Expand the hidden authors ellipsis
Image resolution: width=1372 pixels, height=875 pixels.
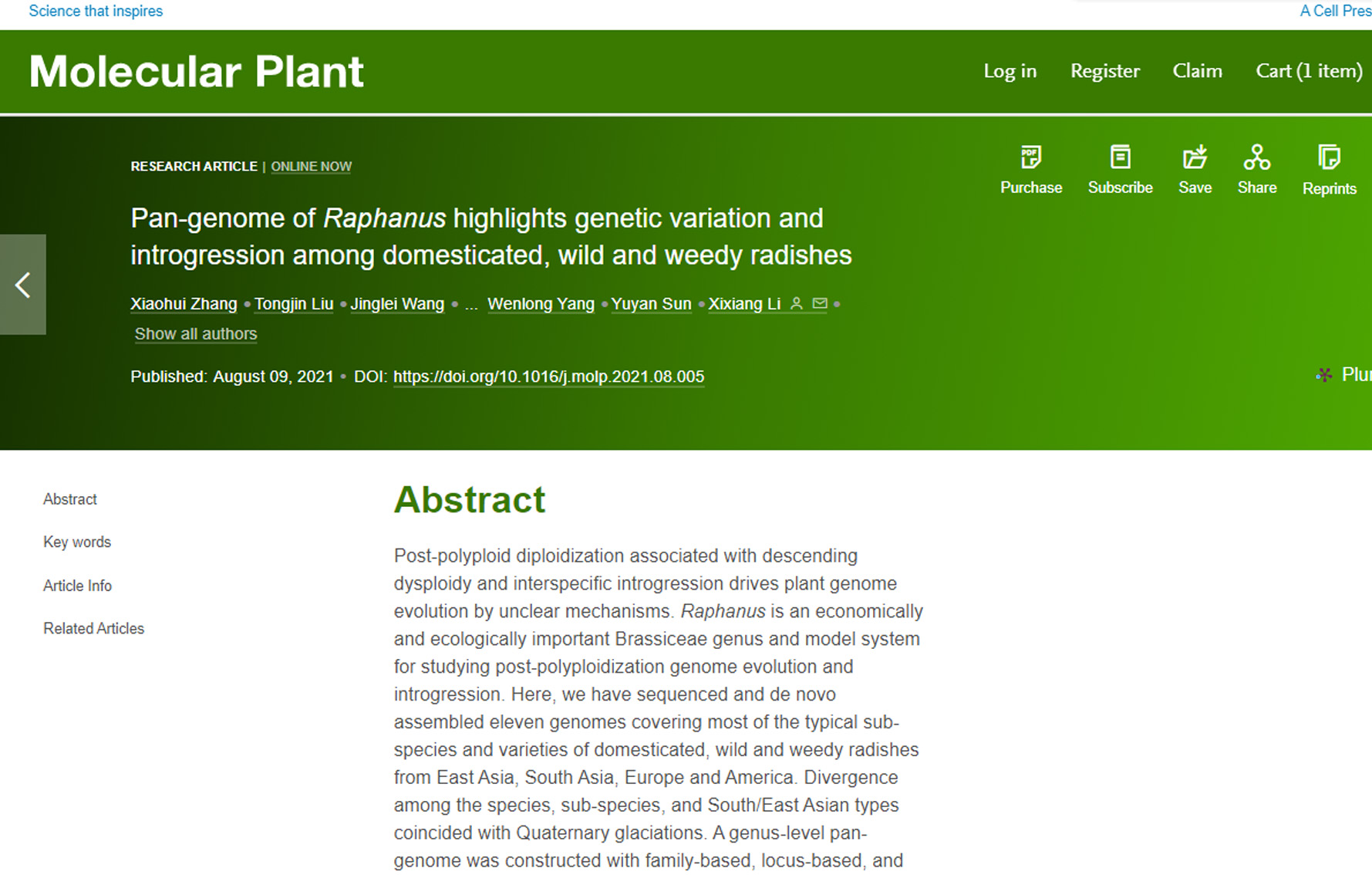coord(471,305)
